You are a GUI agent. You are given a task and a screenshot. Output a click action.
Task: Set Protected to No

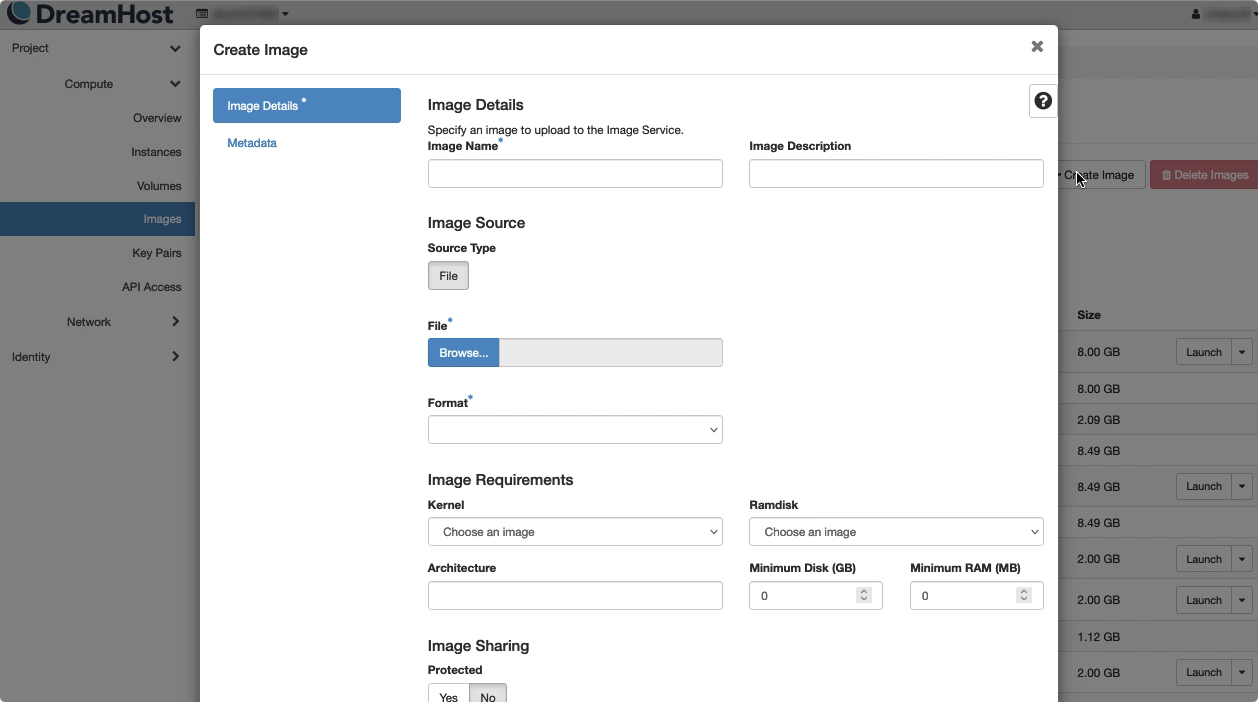488,696
